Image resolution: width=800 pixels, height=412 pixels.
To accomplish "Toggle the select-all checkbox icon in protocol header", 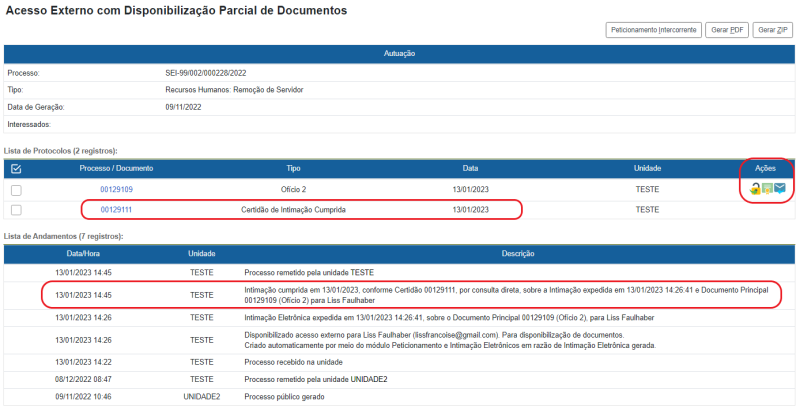I will coord(16,168).
